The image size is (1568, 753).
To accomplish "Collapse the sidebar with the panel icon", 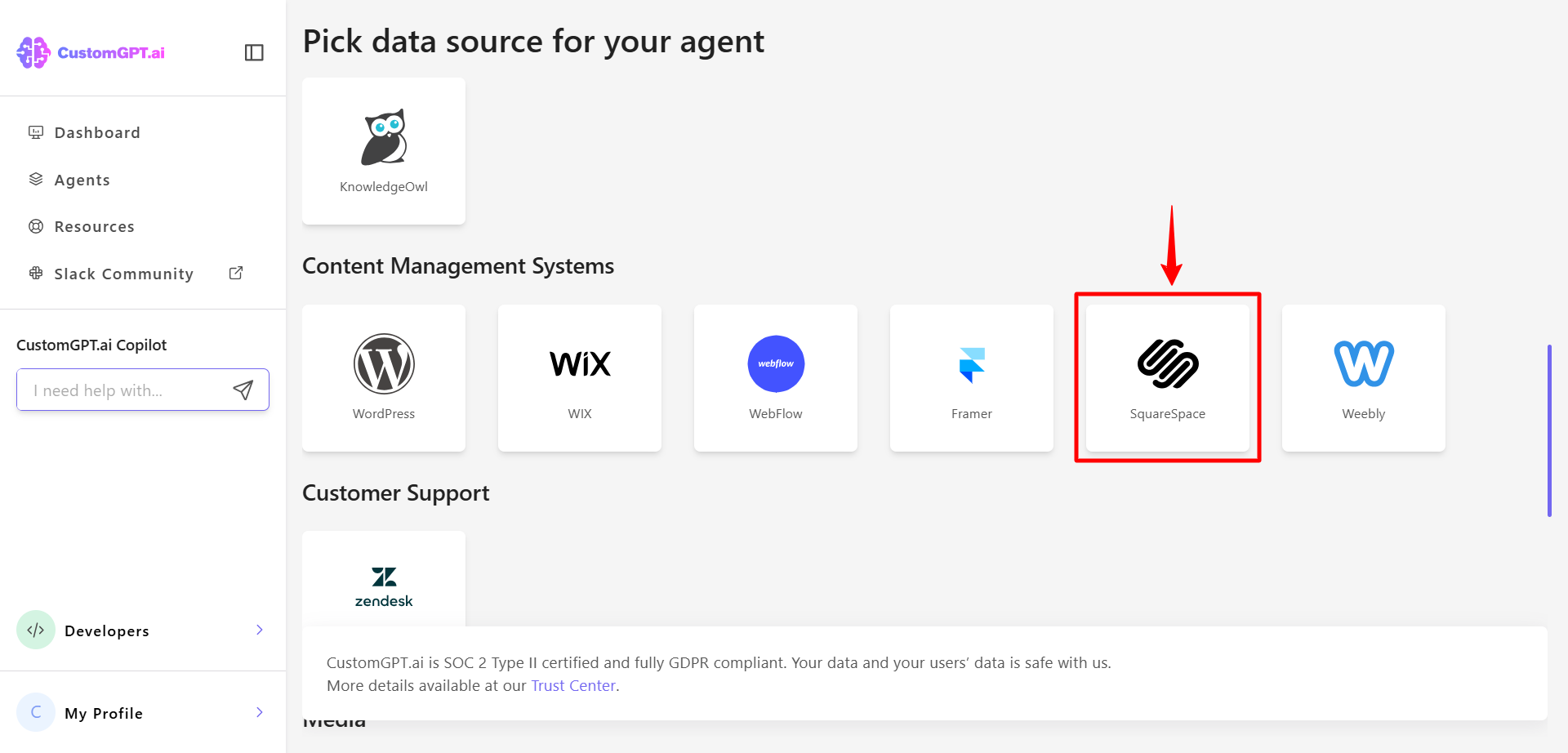I will pos(254,52).
